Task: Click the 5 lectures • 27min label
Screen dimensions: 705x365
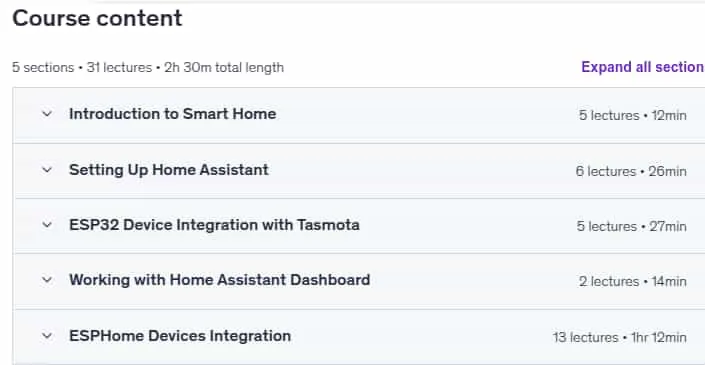Action: [632, 226]
